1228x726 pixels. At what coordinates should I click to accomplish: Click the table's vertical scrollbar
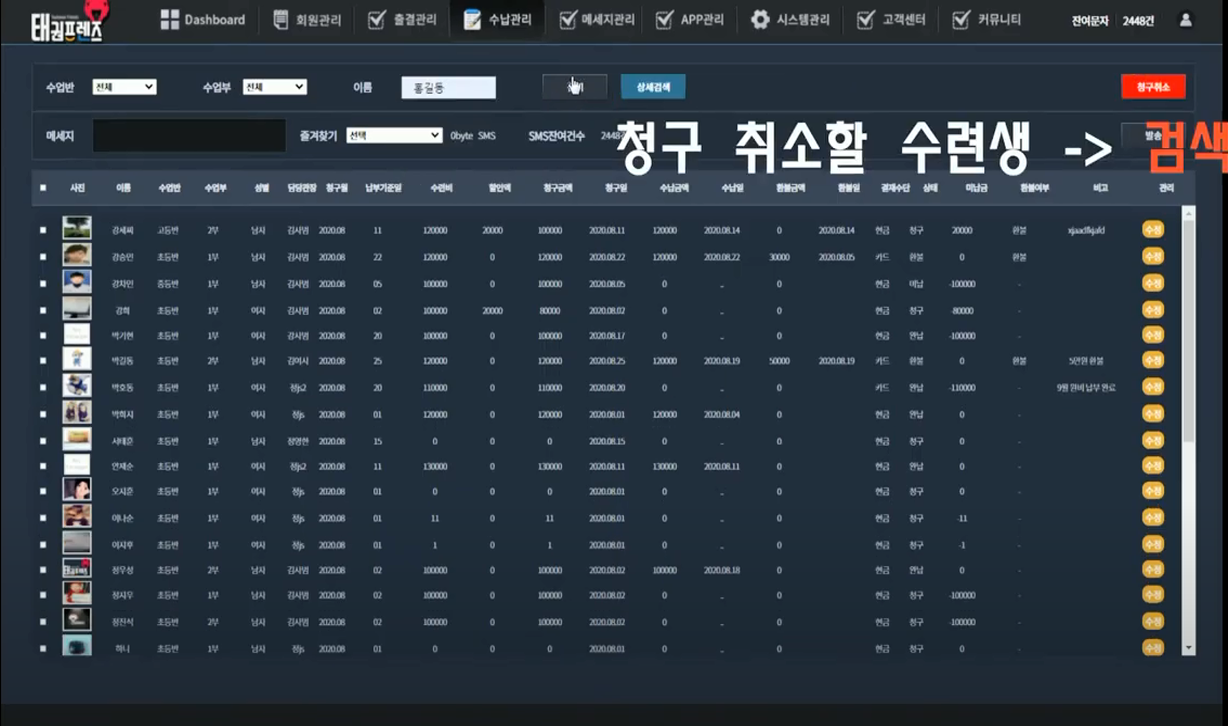[1188, 330]
